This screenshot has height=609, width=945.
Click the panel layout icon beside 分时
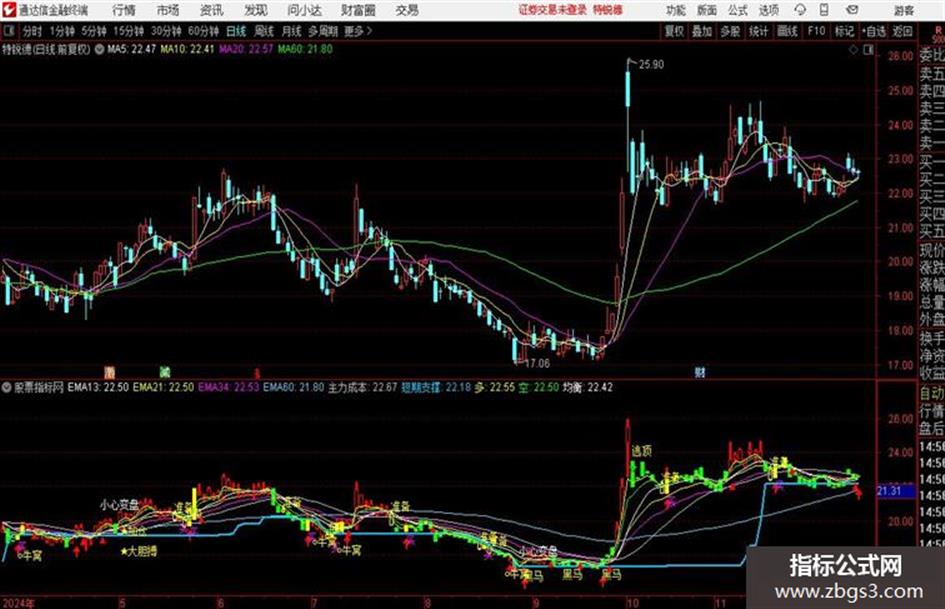click(x=9, y=31)
